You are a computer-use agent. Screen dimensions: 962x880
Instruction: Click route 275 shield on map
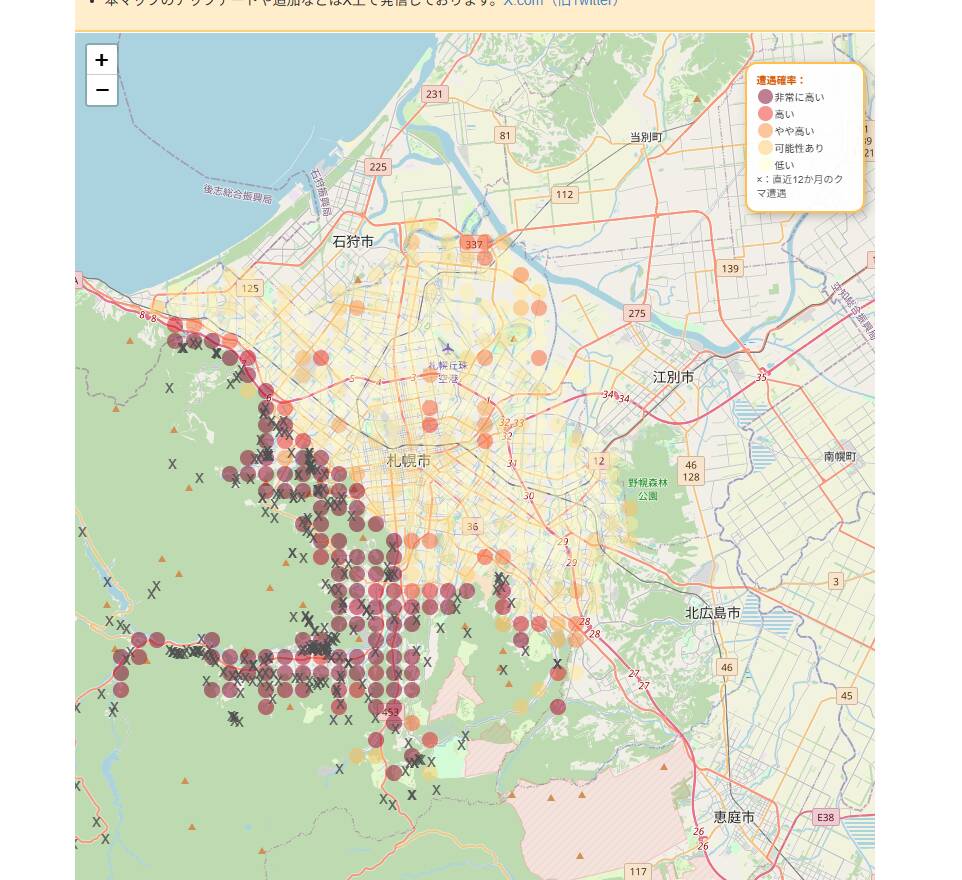click(x=637, y=313)
